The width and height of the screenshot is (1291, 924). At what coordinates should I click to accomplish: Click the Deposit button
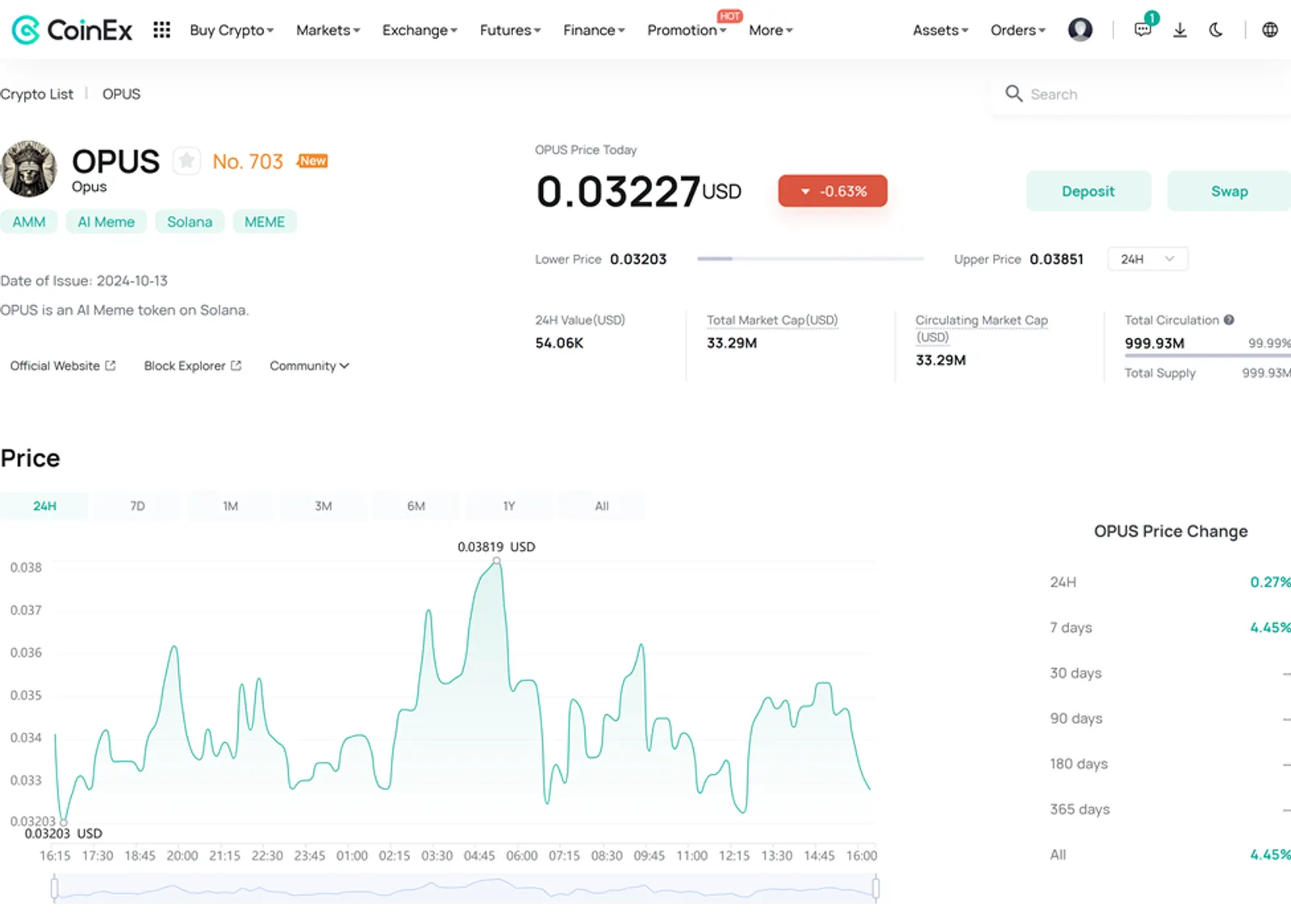click(x=1088, y=191)
